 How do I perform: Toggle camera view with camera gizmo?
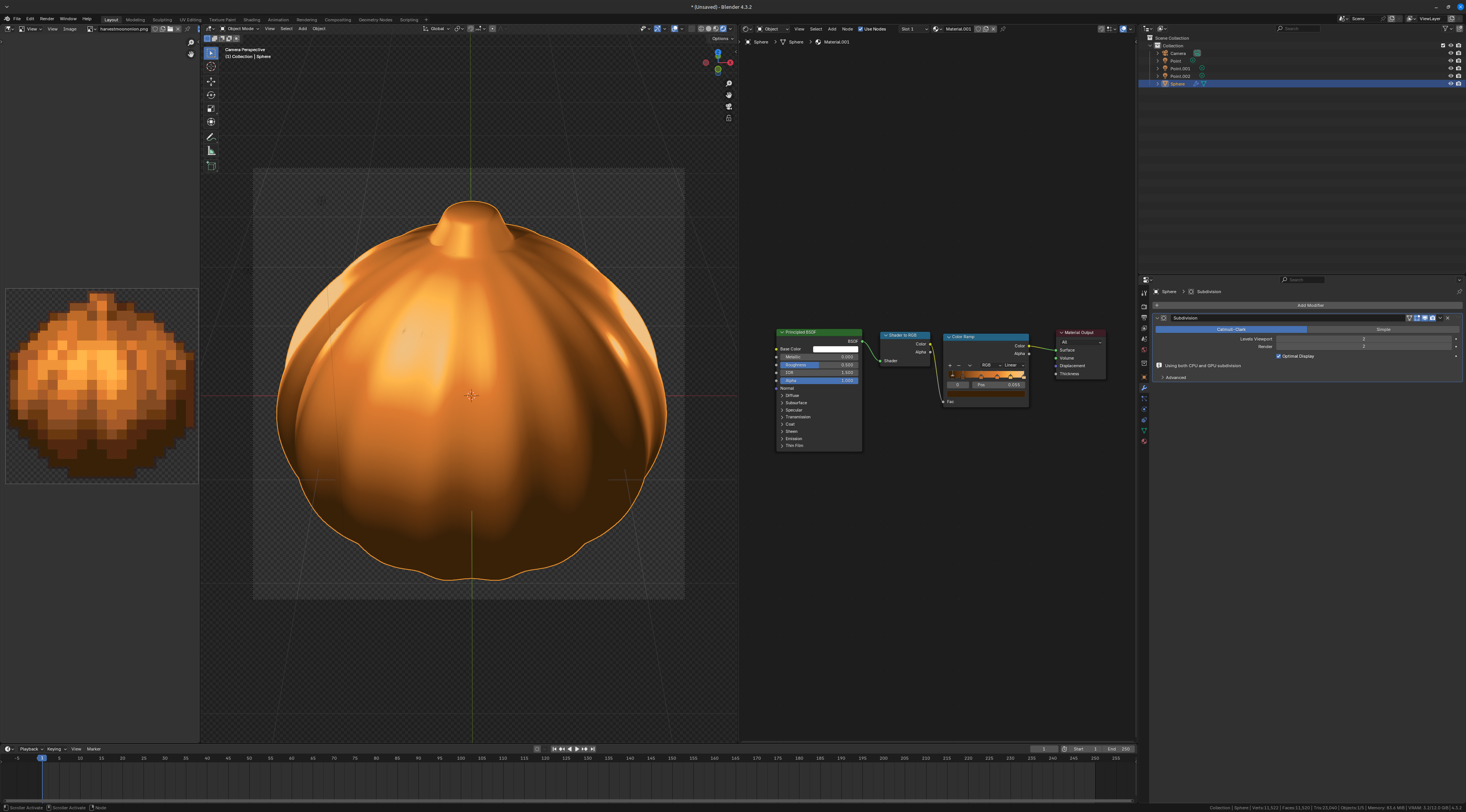(728, 107)
